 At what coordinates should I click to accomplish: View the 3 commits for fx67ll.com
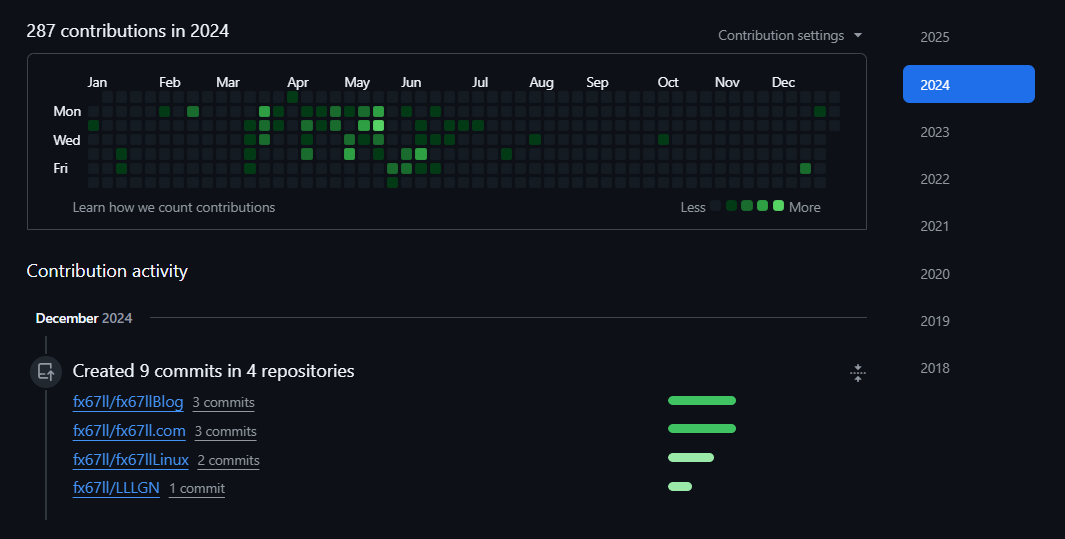coord(225,431)
